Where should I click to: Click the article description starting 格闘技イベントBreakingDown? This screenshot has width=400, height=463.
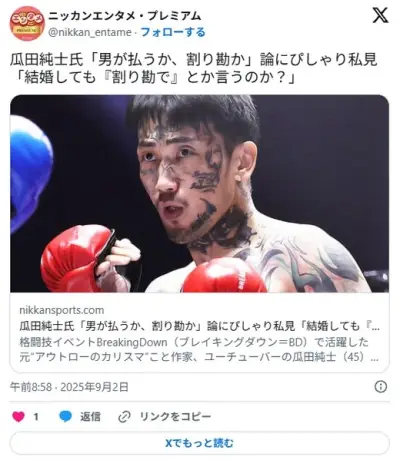[x=199, y=350]
